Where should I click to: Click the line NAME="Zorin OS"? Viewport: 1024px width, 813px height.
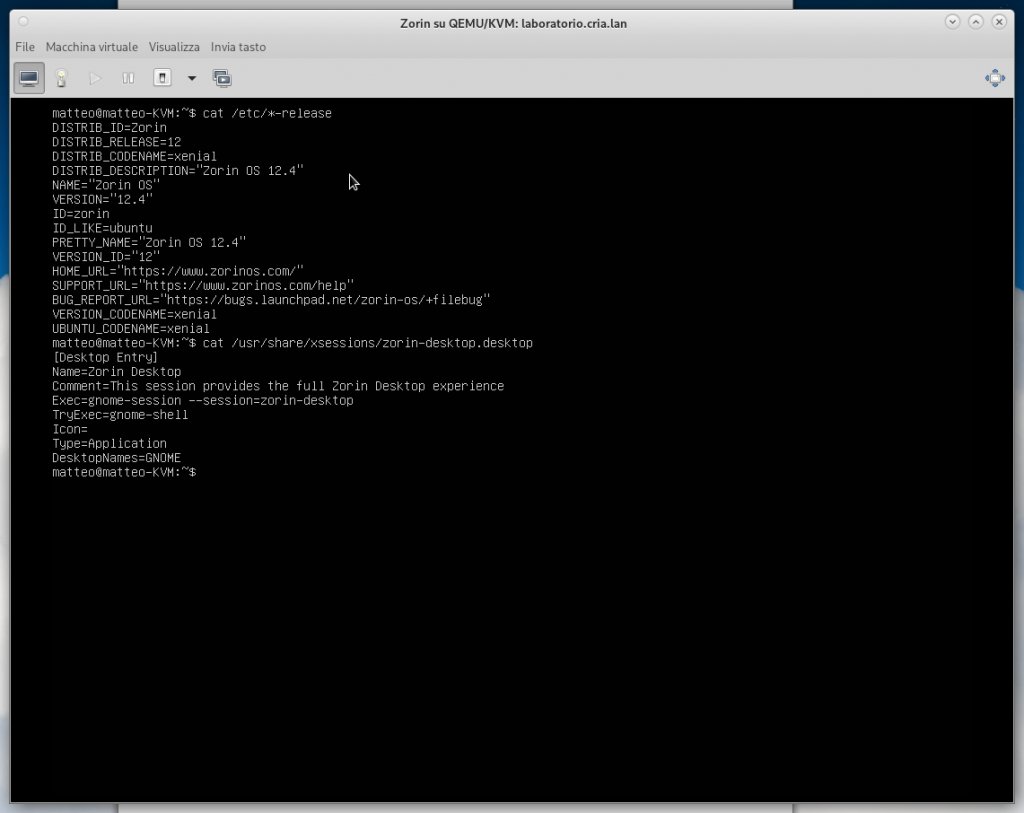tap(106, 185)
